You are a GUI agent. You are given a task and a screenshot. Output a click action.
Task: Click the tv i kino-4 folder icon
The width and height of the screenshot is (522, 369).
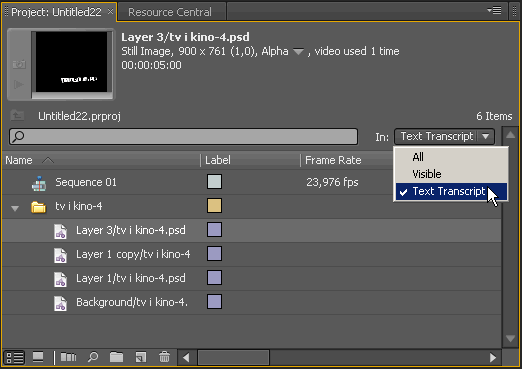39,207
